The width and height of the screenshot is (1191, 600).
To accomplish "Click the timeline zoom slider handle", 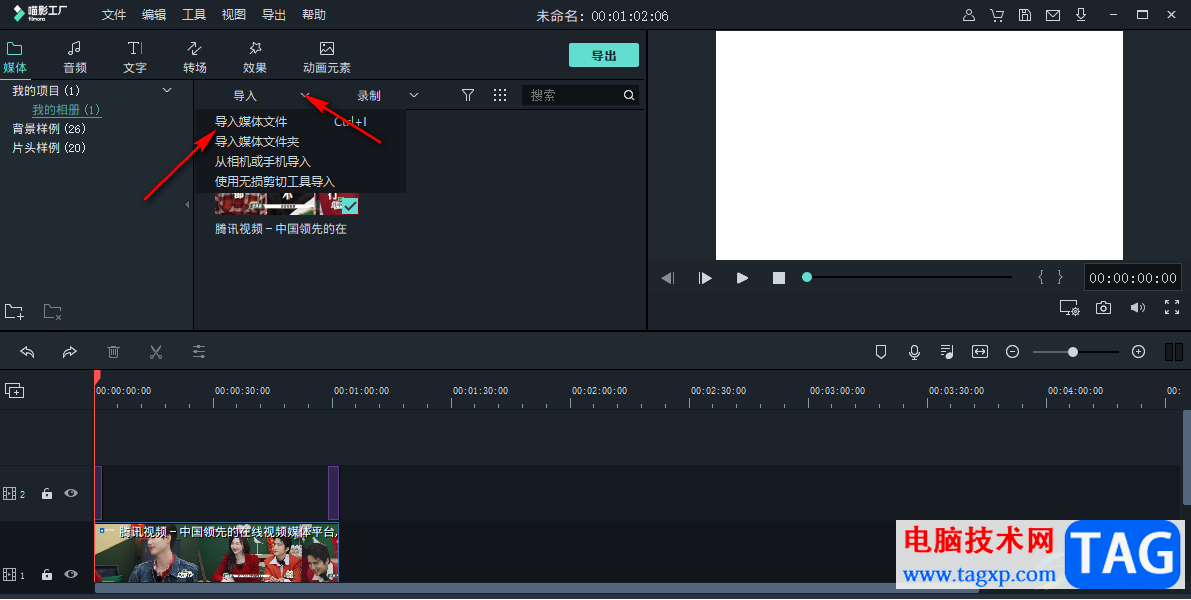I will [x=1073, y=352].
